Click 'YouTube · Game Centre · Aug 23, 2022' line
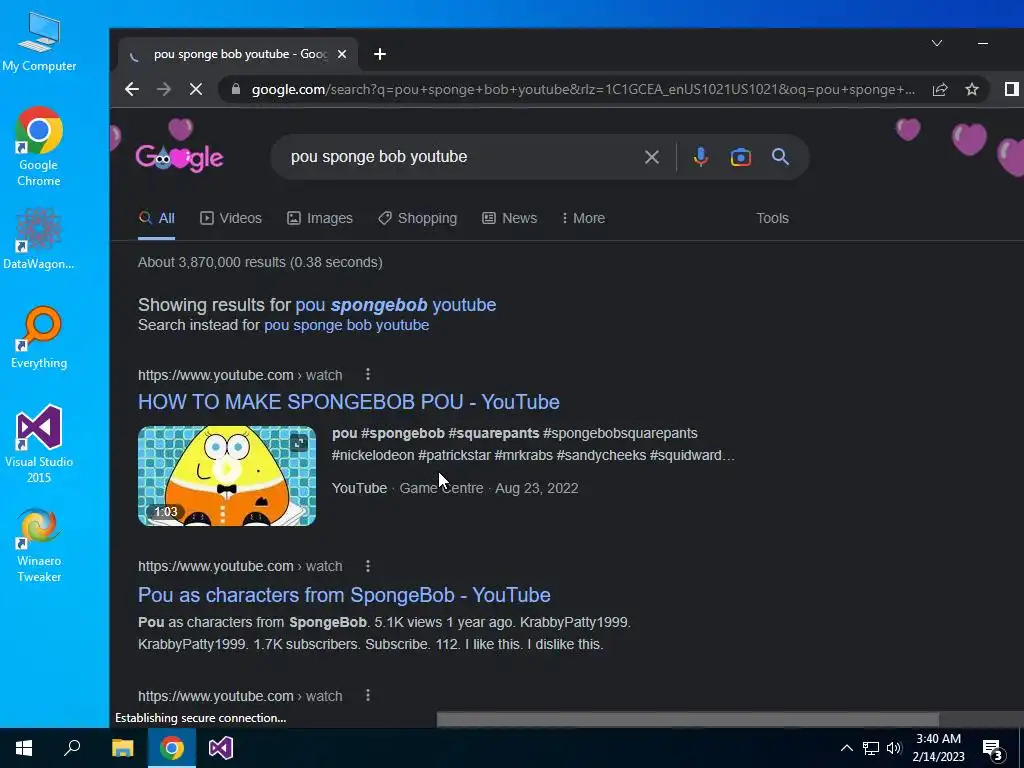Image resolution: width=1024 pixels, height=768 pixels. [x=455, y=488]
